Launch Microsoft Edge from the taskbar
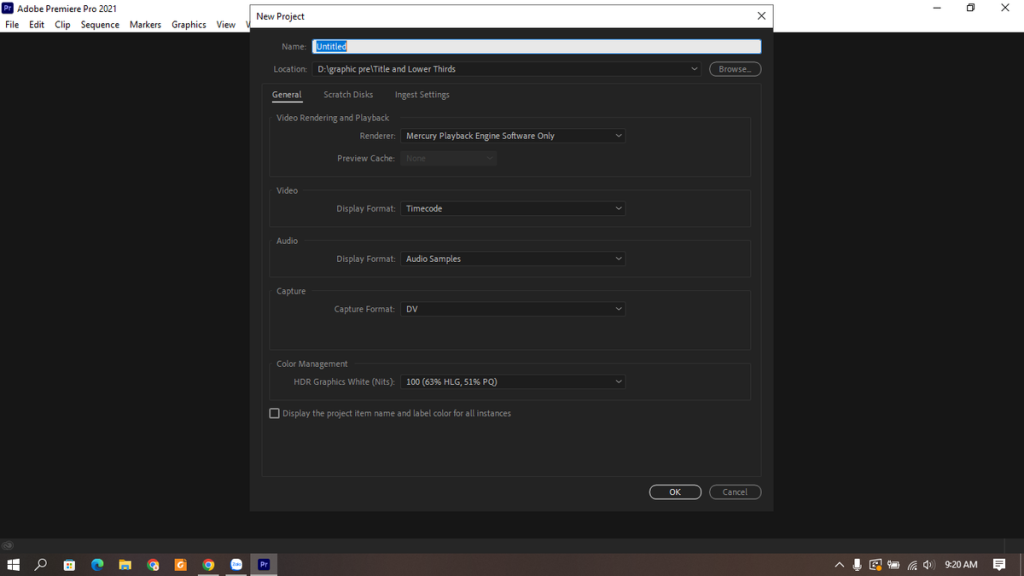Image resolution: width=1024 pixels, height=576 pixels. (x=97, y=565)
